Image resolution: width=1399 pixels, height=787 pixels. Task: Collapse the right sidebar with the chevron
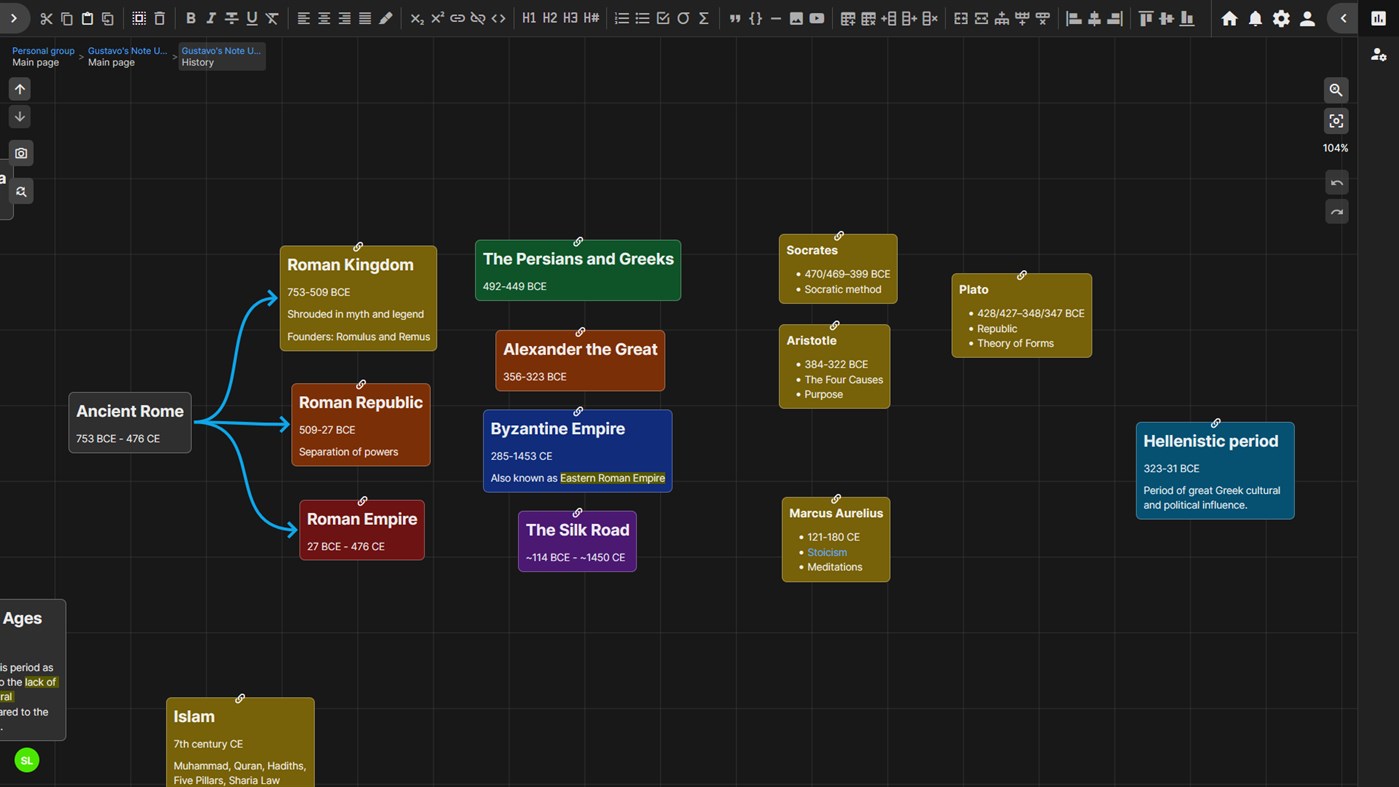[x=1342, y=18]
